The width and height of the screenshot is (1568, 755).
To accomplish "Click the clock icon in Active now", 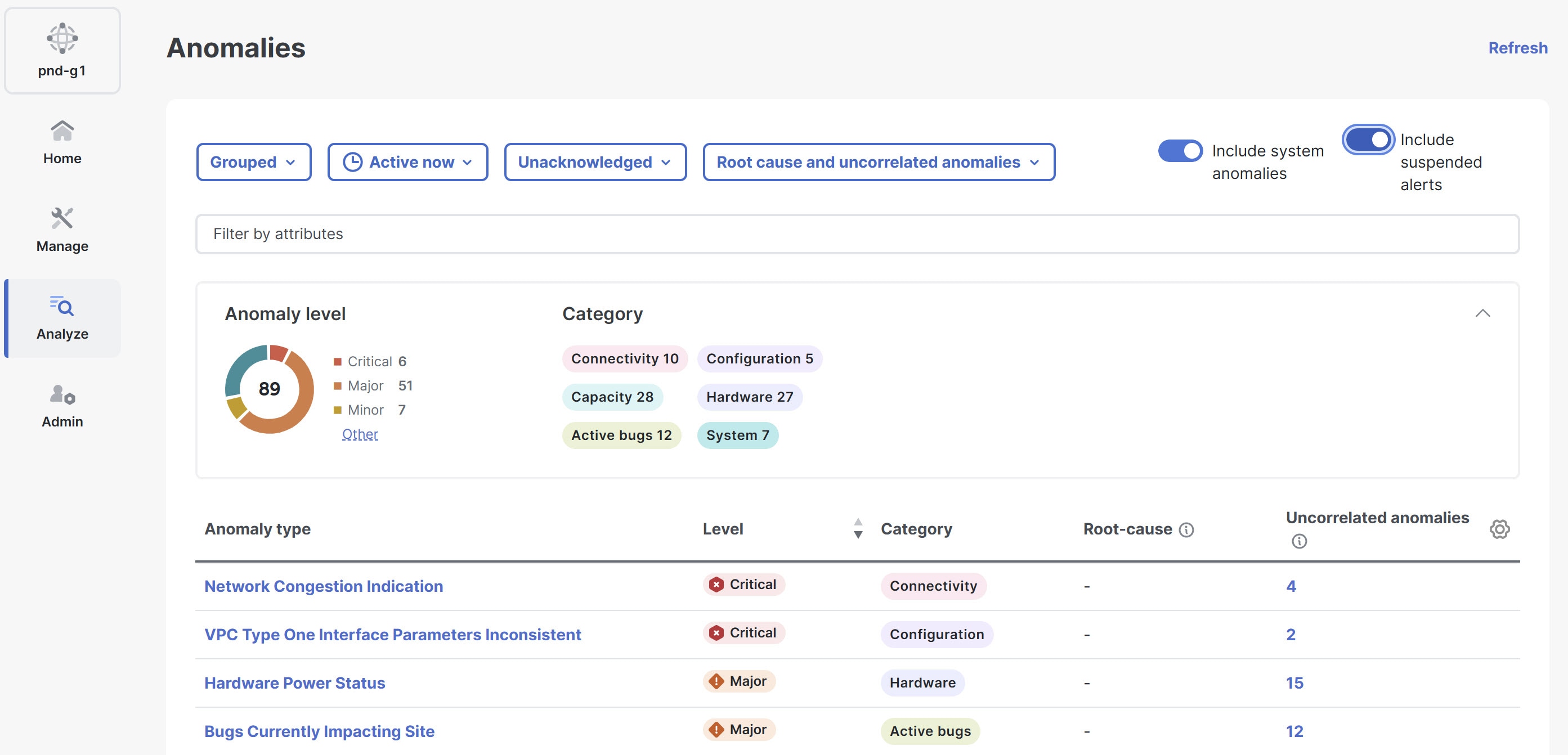I will 352,163.
